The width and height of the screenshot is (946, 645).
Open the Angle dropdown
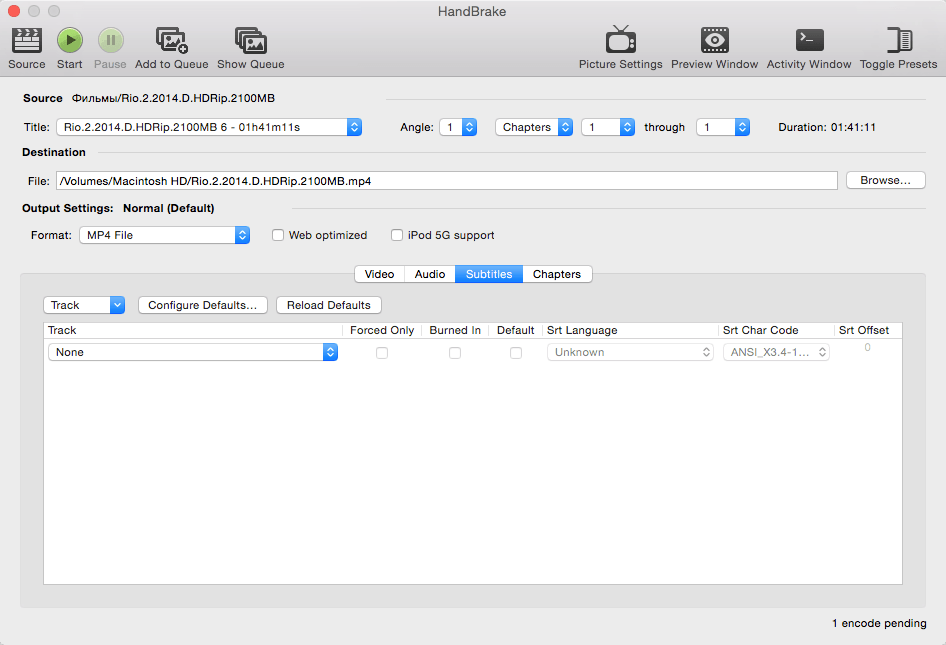click(458, 127)
